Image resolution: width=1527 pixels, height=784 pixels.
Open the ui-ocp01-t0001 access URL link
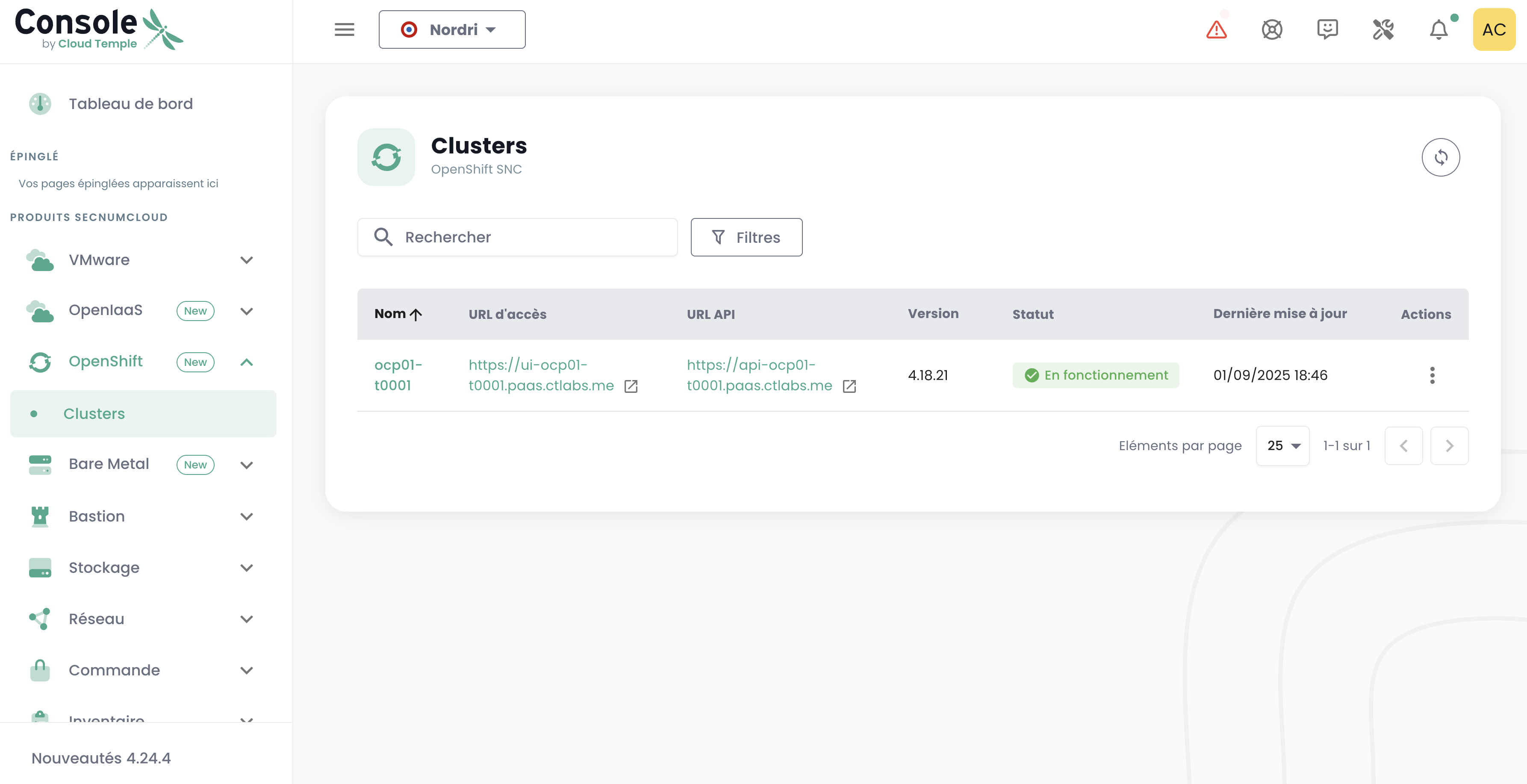(540, 375)
